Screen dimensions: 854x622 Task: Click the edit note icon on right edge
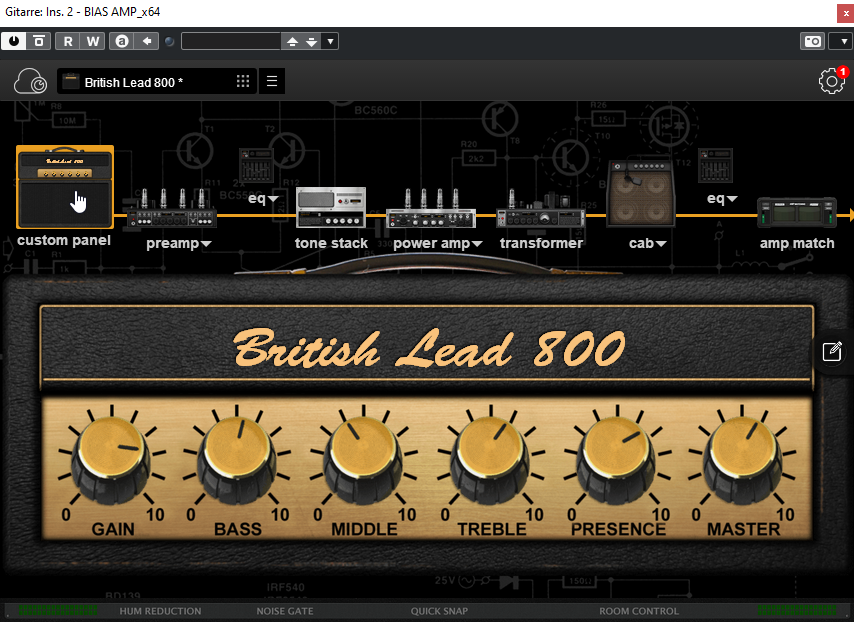tap(832, 351)
